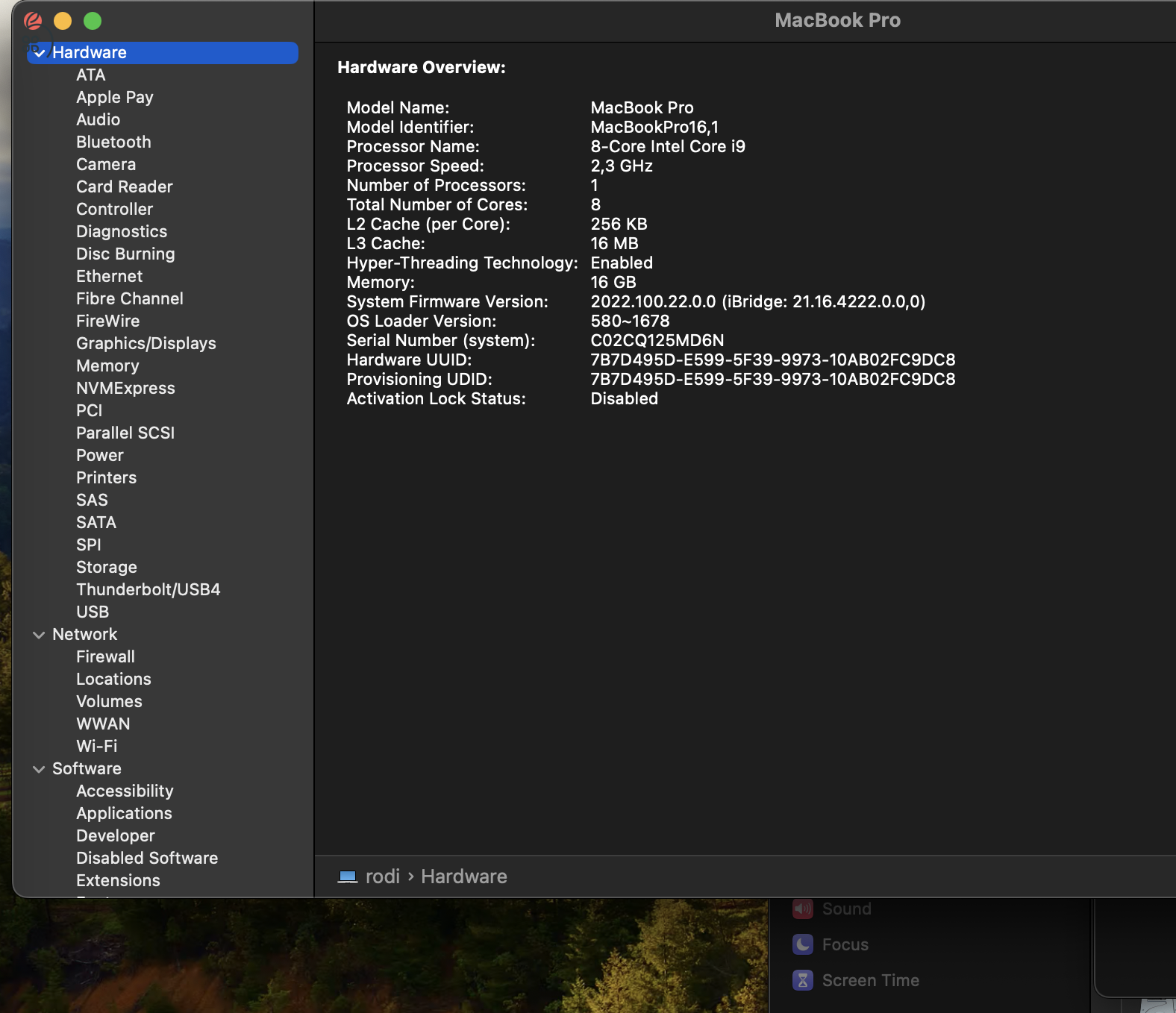1176x1013 pixels.
Task: Open the Audio hardware entry
Action: (98, 119)
